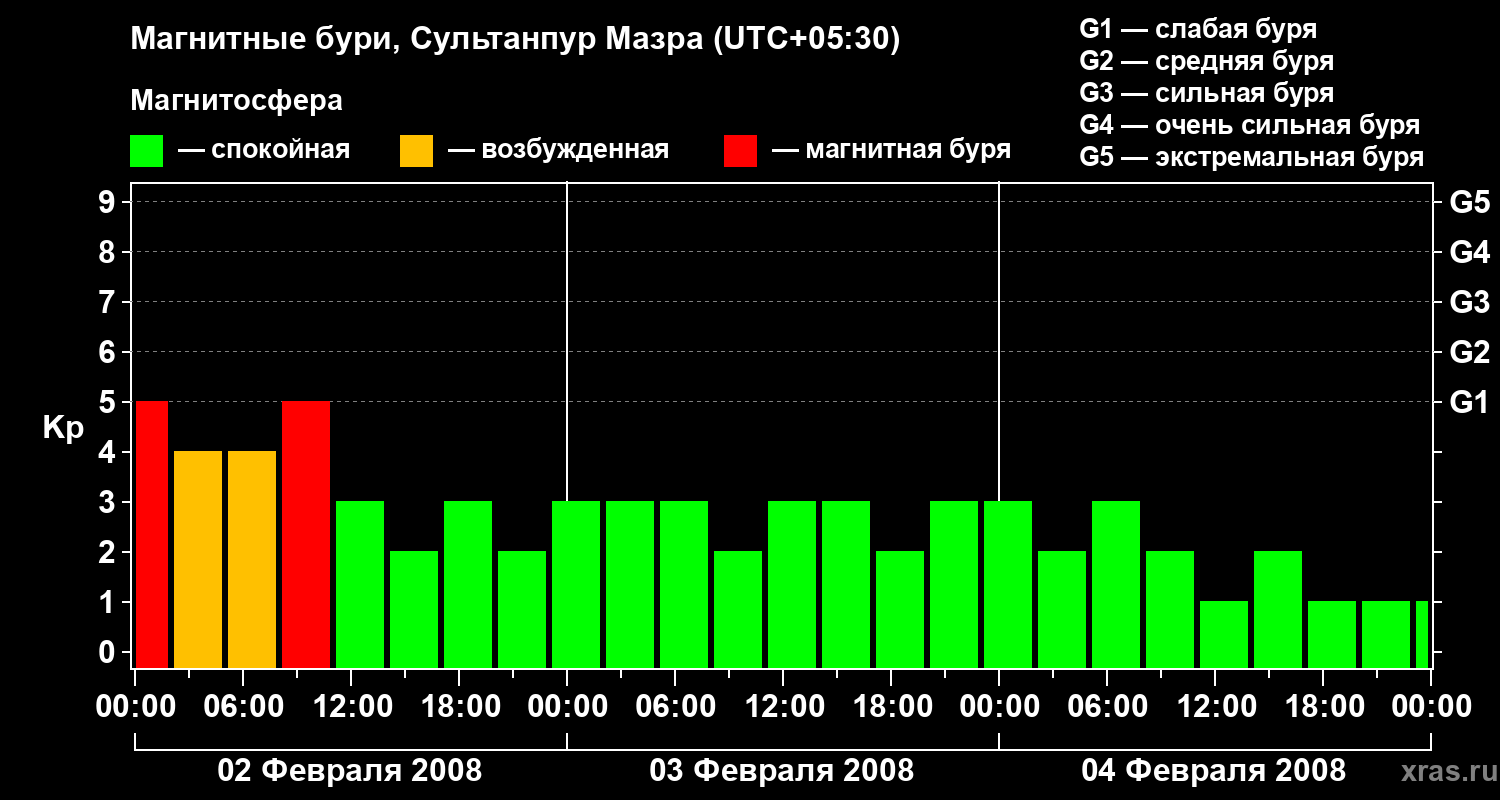Click the green 'спокойная' legend swatch
1500x800 pixels.
(x=147, y=151)
